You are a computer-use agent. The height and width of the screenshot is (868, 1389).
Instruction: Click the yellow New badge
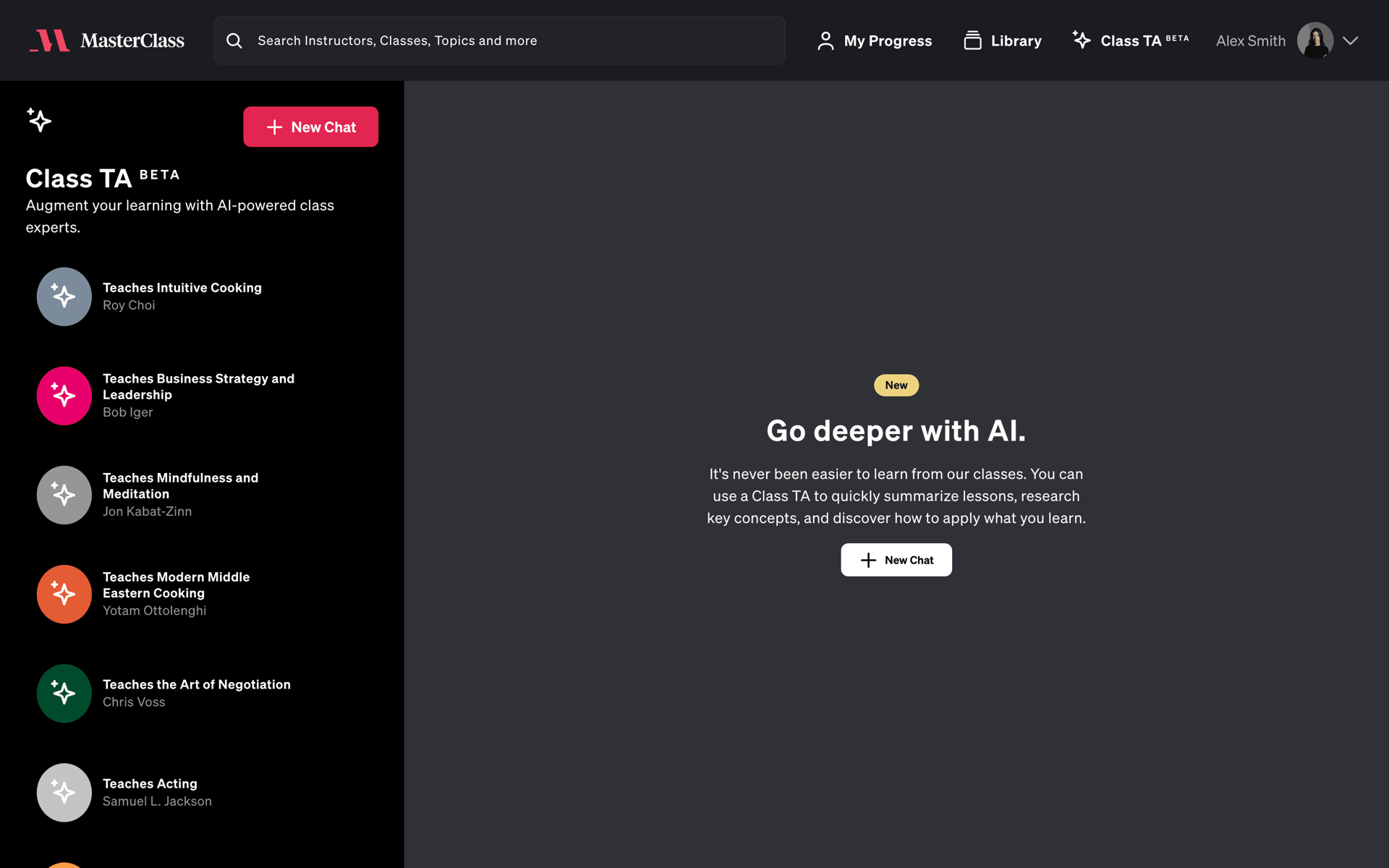click(896, 385)
